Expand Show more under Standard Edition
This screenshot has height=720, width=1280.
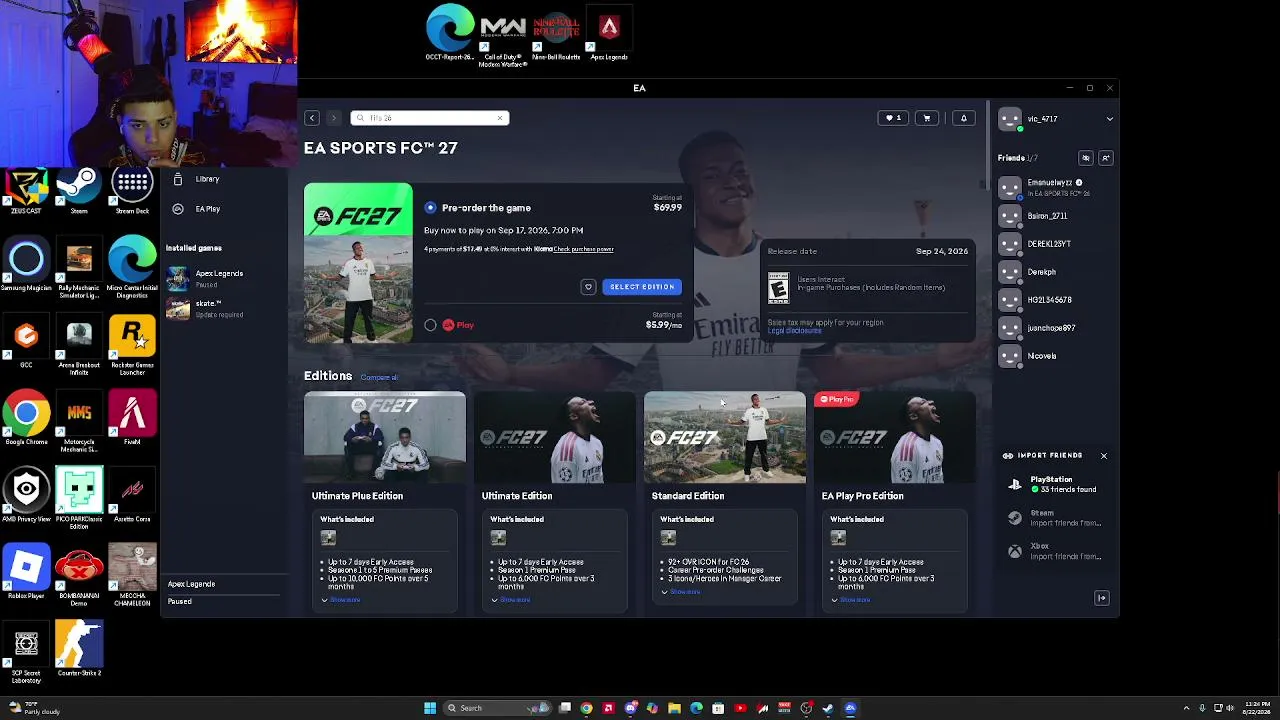click(x=681, y=592)
